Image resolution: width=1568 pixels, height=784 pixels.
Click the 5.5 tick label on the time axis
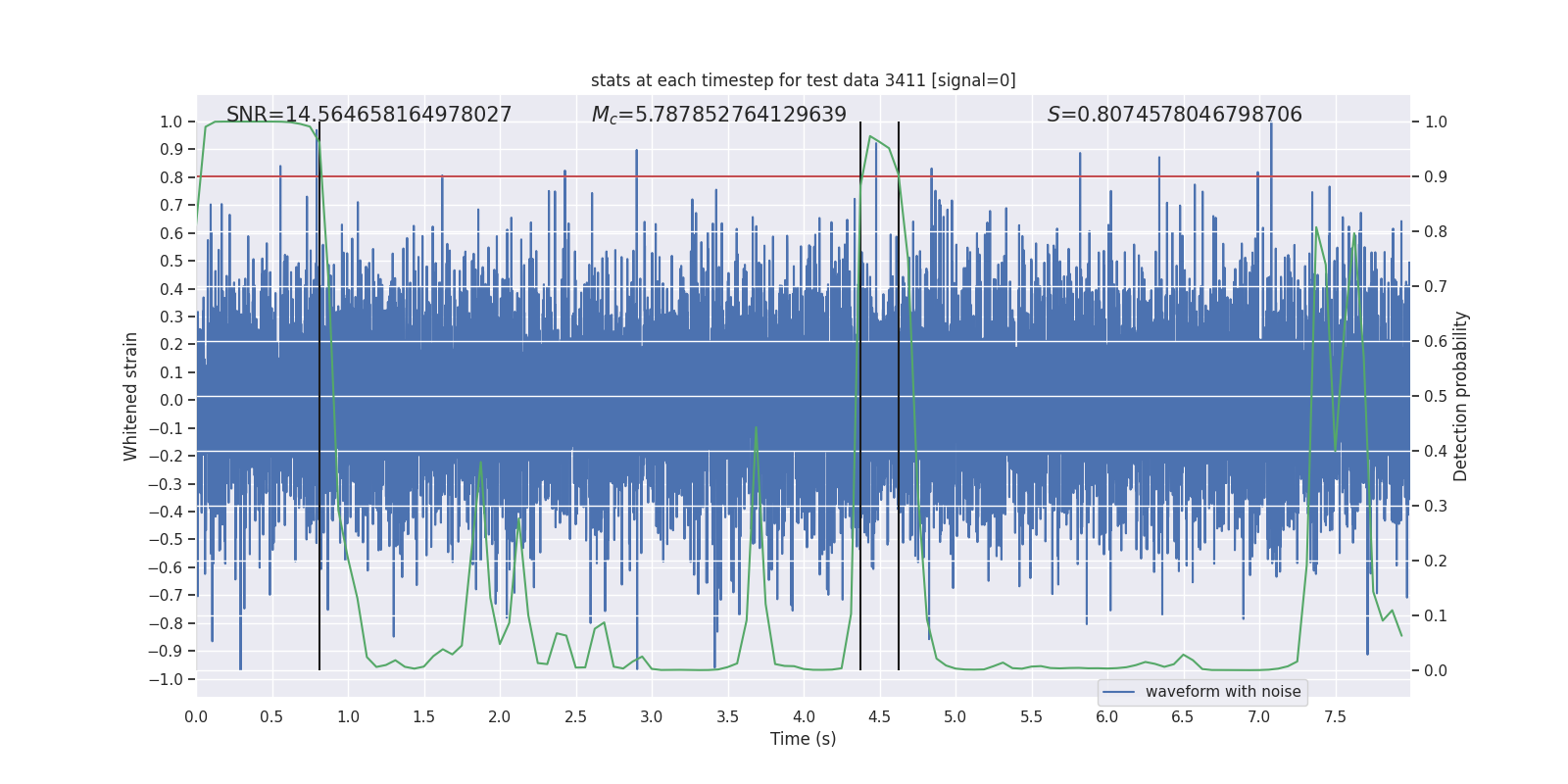(x=1031, y=716)
